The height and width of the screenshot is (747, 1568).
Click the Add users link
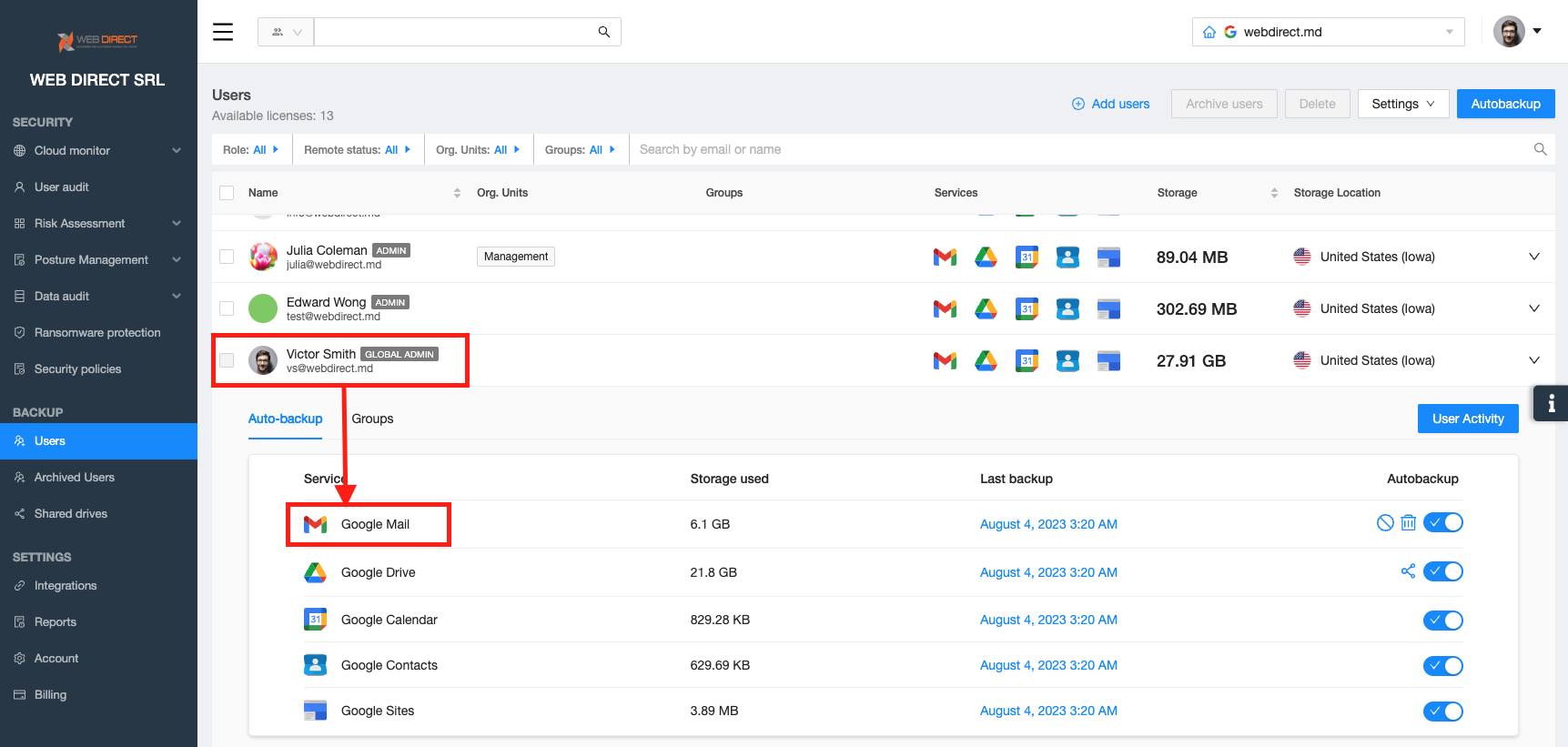point(1111,104)
